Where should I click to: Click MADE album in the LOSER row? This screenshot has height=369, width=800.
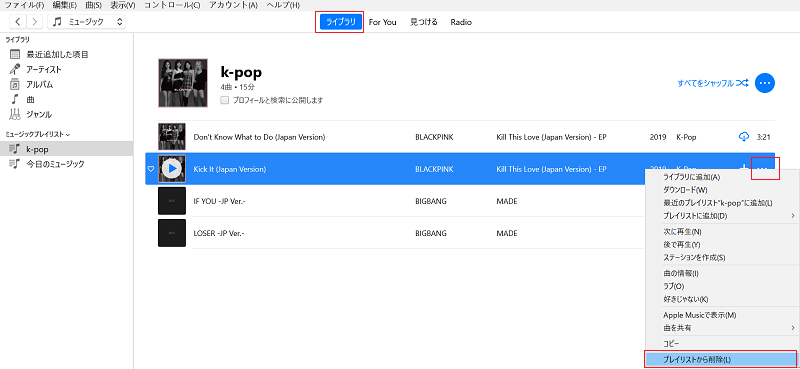coord(507,233)
